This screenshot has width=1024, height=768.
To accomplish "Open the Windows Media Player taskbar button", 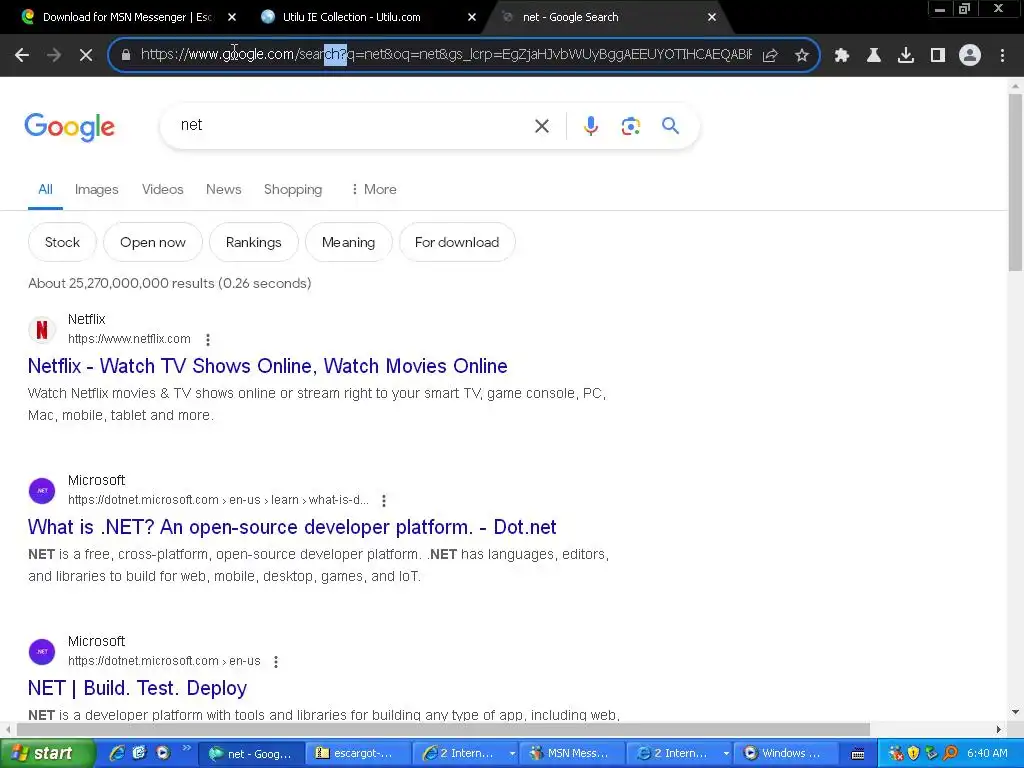I will [786, 754].
